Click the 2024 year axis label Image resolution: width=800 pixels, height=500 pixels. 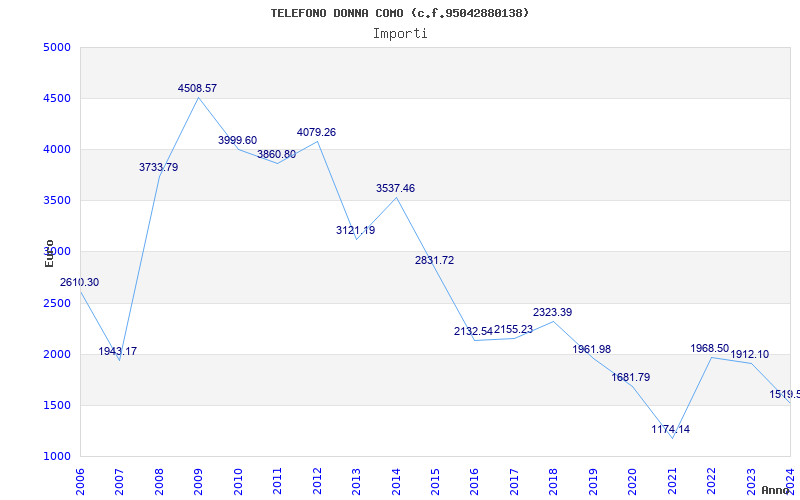(x=790, y=479)
